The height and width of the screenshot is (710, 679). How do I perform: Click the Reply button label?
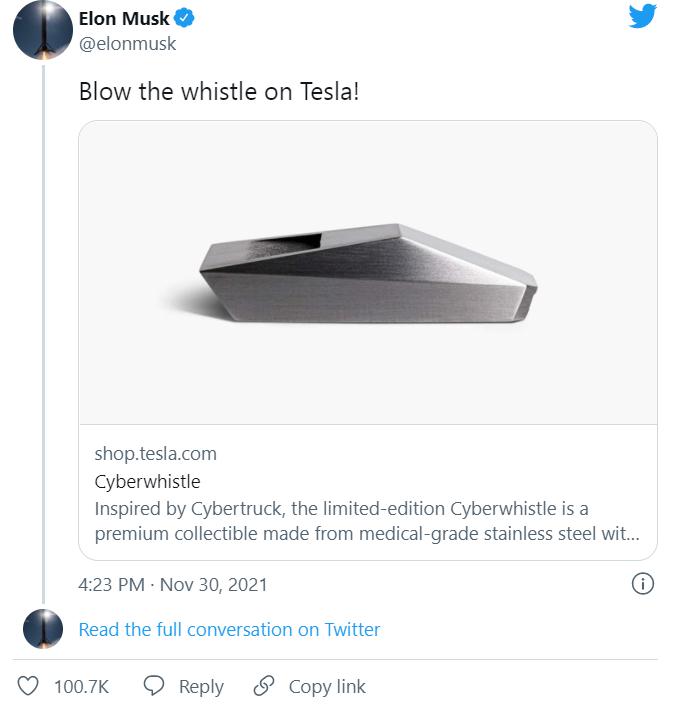point(201,686)
